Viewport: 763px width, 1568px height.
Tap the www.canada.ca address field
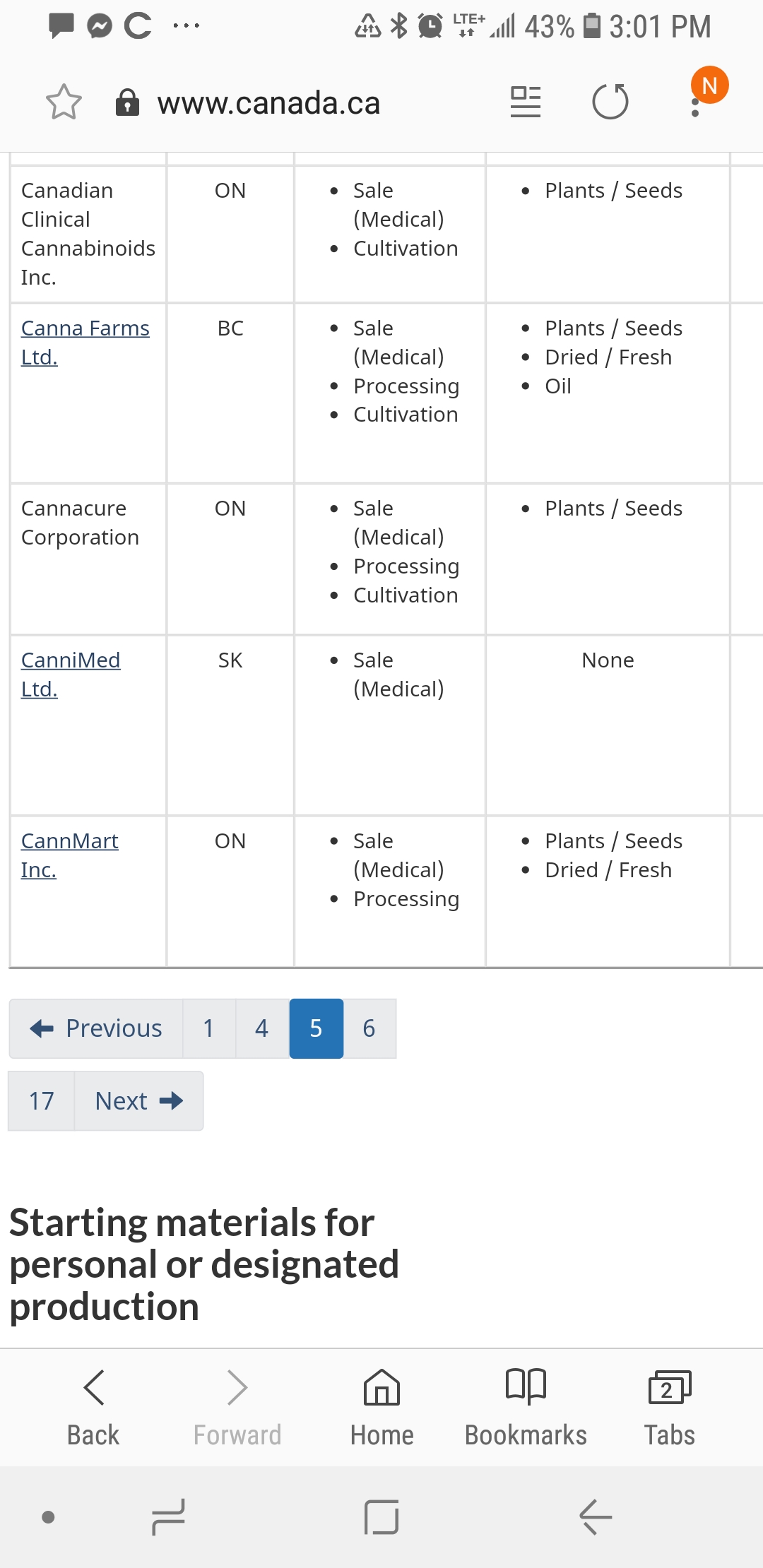pos(268,103)
